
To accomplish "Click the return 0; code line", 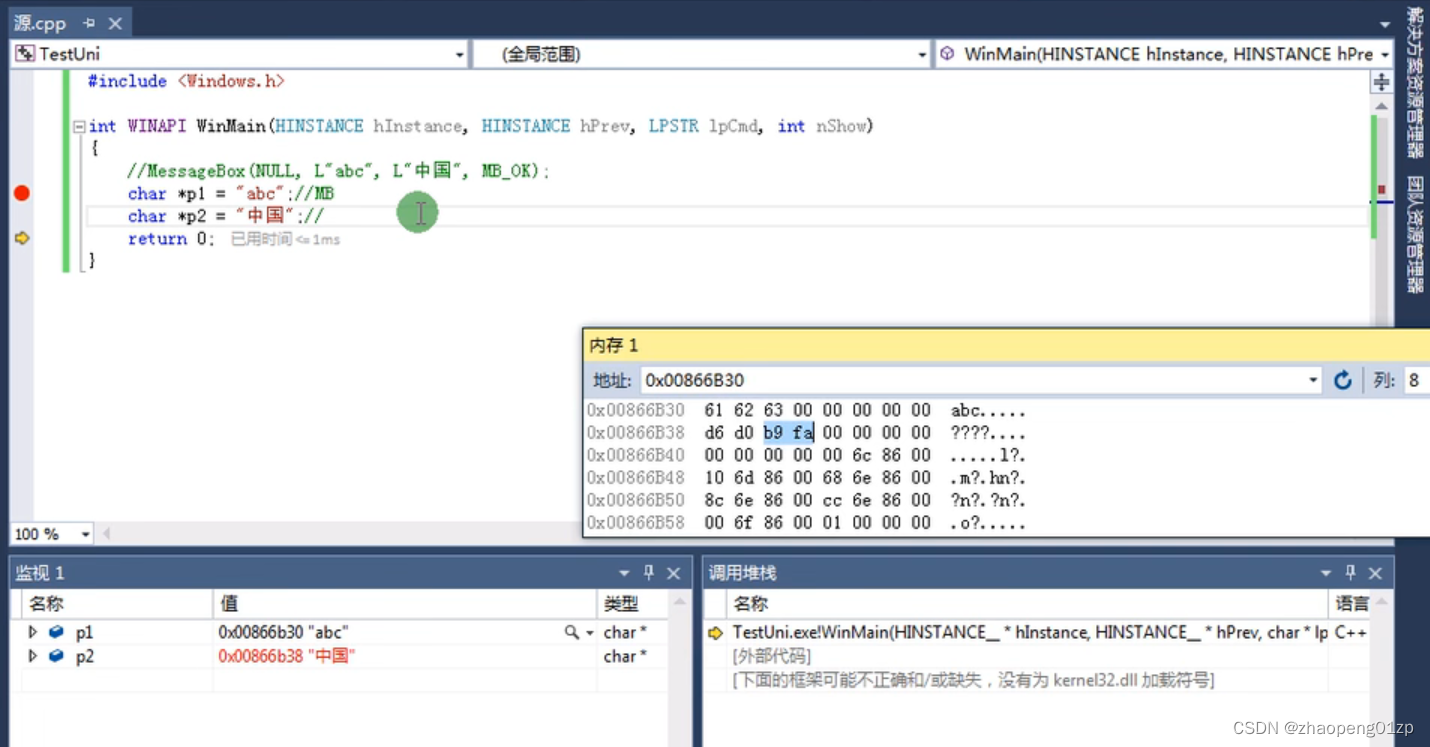I will [171, 239].
